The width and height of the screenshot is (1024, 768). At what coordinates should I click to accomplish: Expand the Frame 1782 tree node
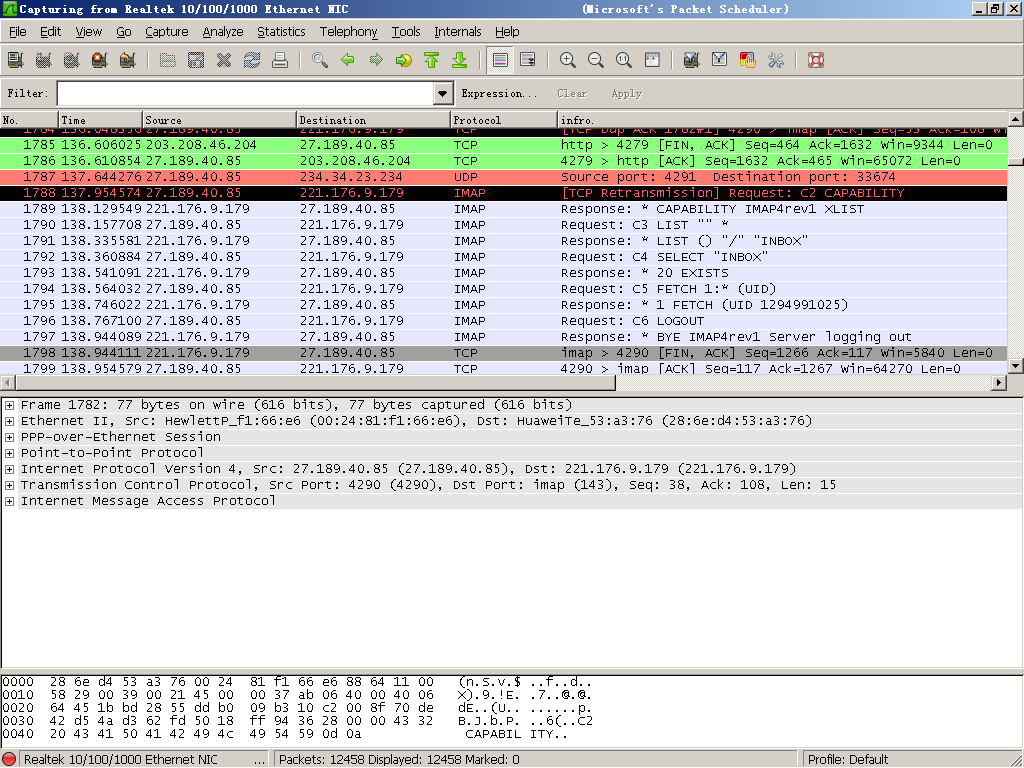tap(10, 405)
